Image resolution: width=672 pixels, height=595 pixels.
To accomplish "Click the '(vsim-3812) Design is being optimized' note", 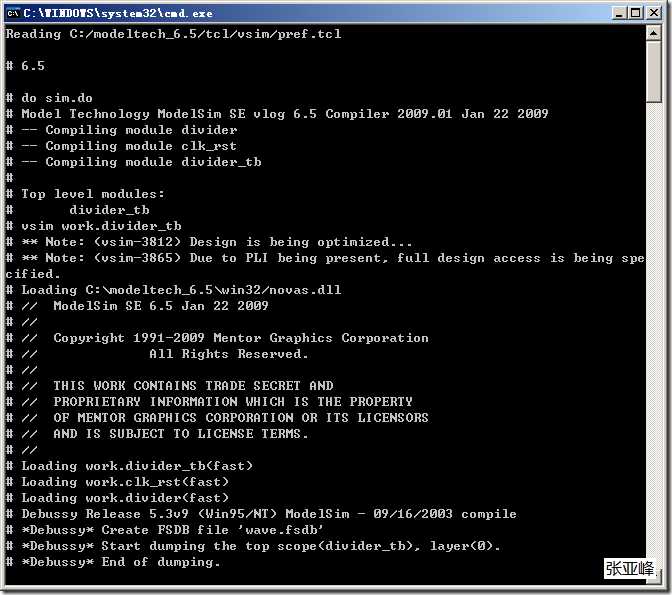I will 209,242.
